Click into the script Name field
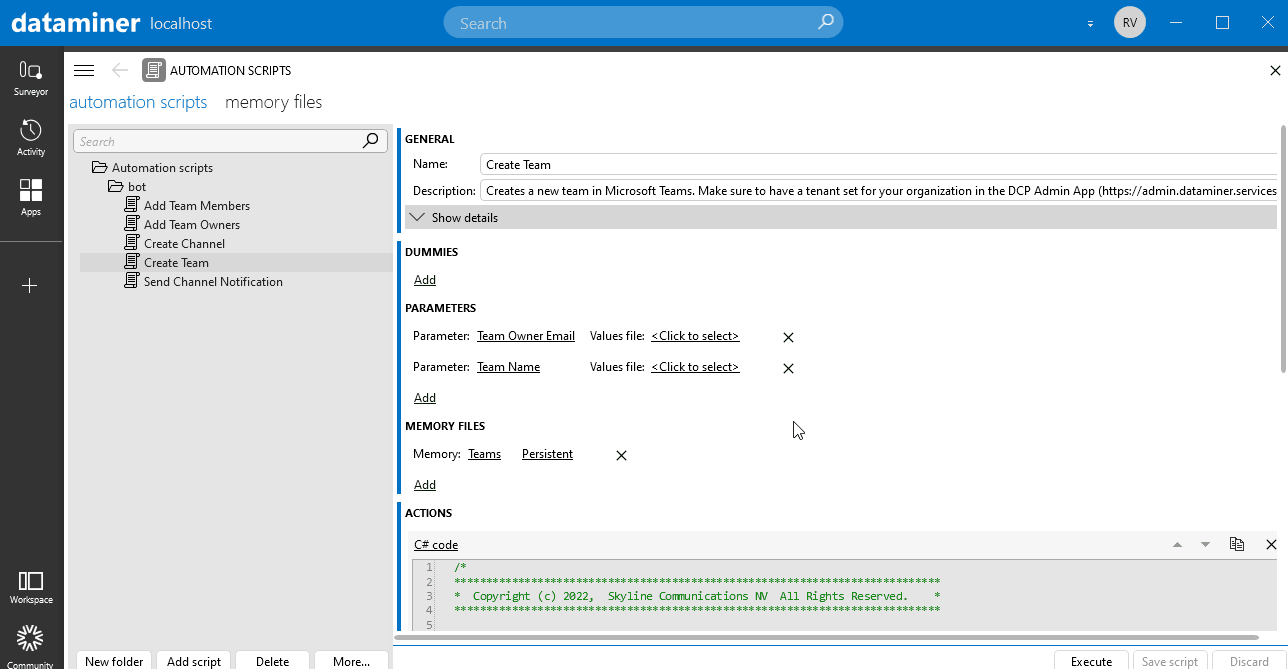The height and width of the screenshot is (669, 1288). click(x=878, y=164)
